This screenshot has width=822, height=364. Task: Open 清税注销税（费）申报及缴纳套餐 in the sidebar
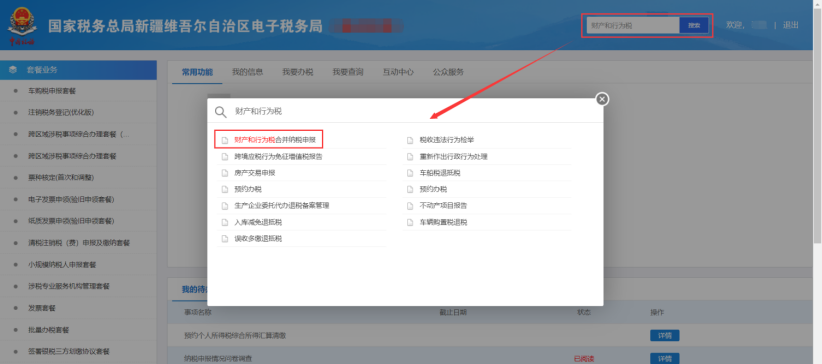point(78,243)
